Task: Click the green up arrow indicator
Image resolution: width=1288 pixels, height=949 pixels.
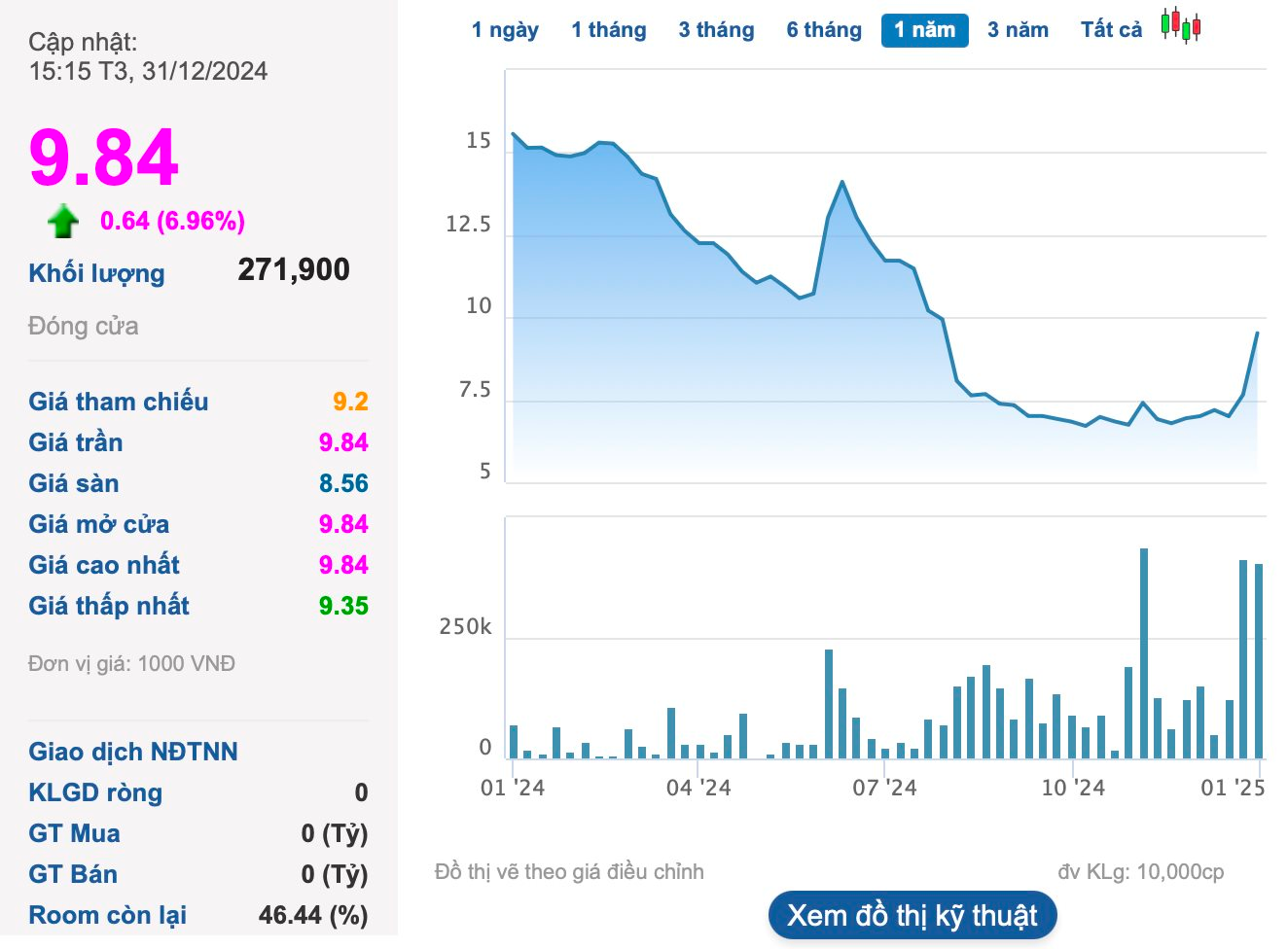Action: [63, 222]
